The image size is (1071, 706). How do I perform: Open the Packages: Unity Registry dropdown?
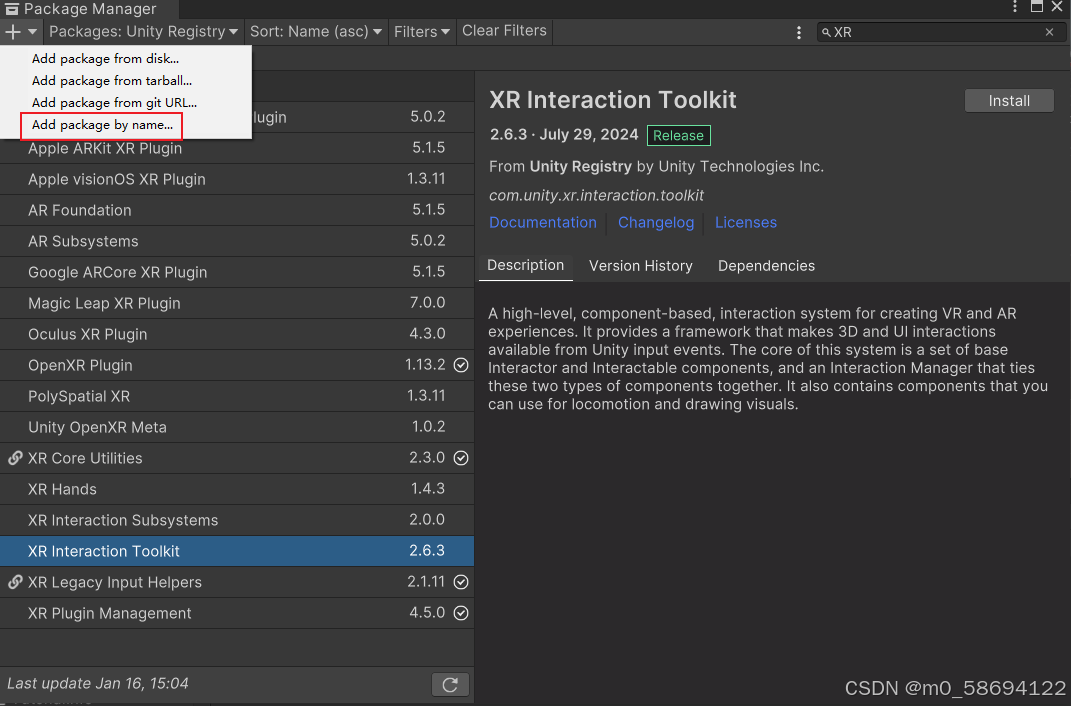click(142, 31)
